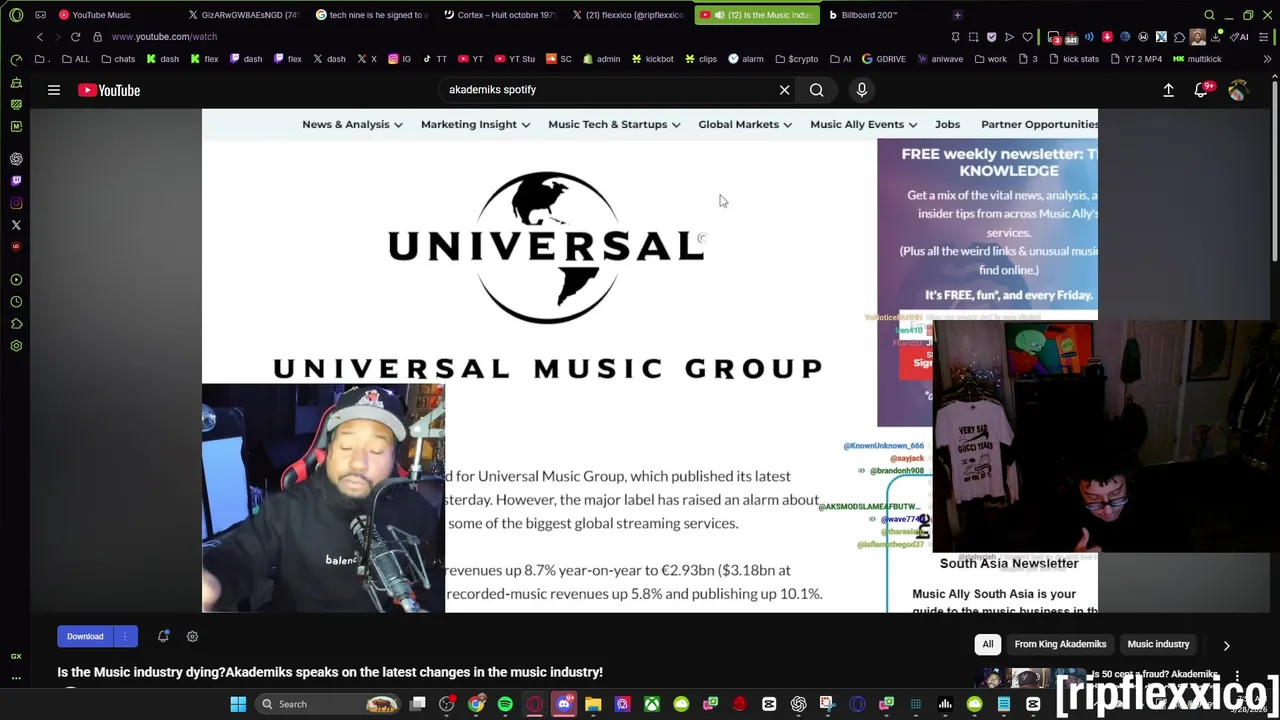
Task: Open the Windows Start menu
Action: [238, 704]
